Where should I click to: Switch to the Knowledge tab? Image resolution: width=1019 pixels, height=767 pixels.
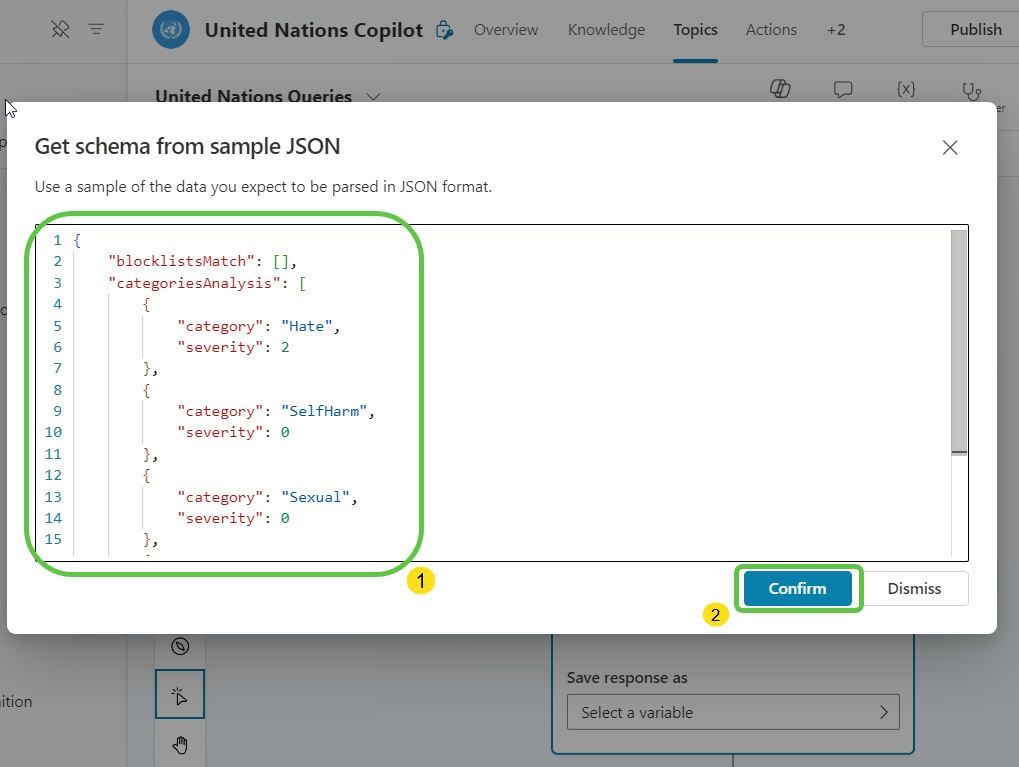tap(606, 30)
